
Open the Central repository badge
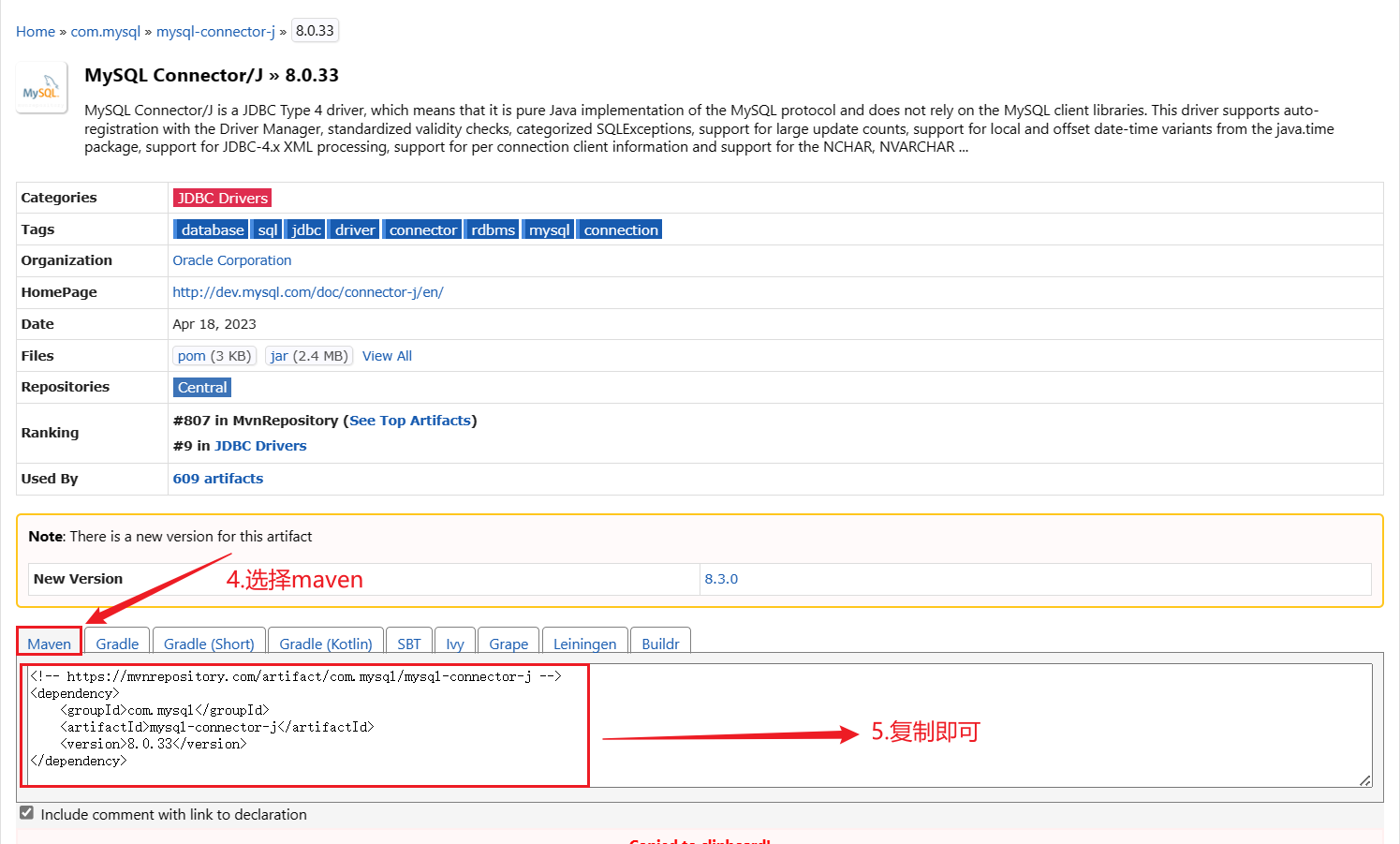click(x=202, y=387)
